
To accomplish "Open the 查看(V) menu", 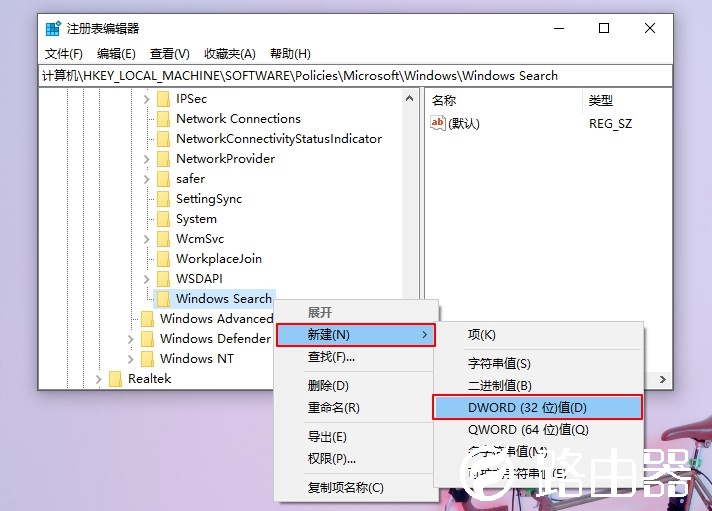I will (169, 54).
